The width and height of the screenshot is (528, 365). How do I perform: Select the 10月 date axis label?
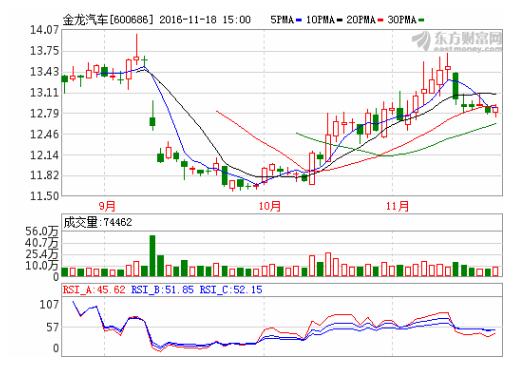click(270, 206)
